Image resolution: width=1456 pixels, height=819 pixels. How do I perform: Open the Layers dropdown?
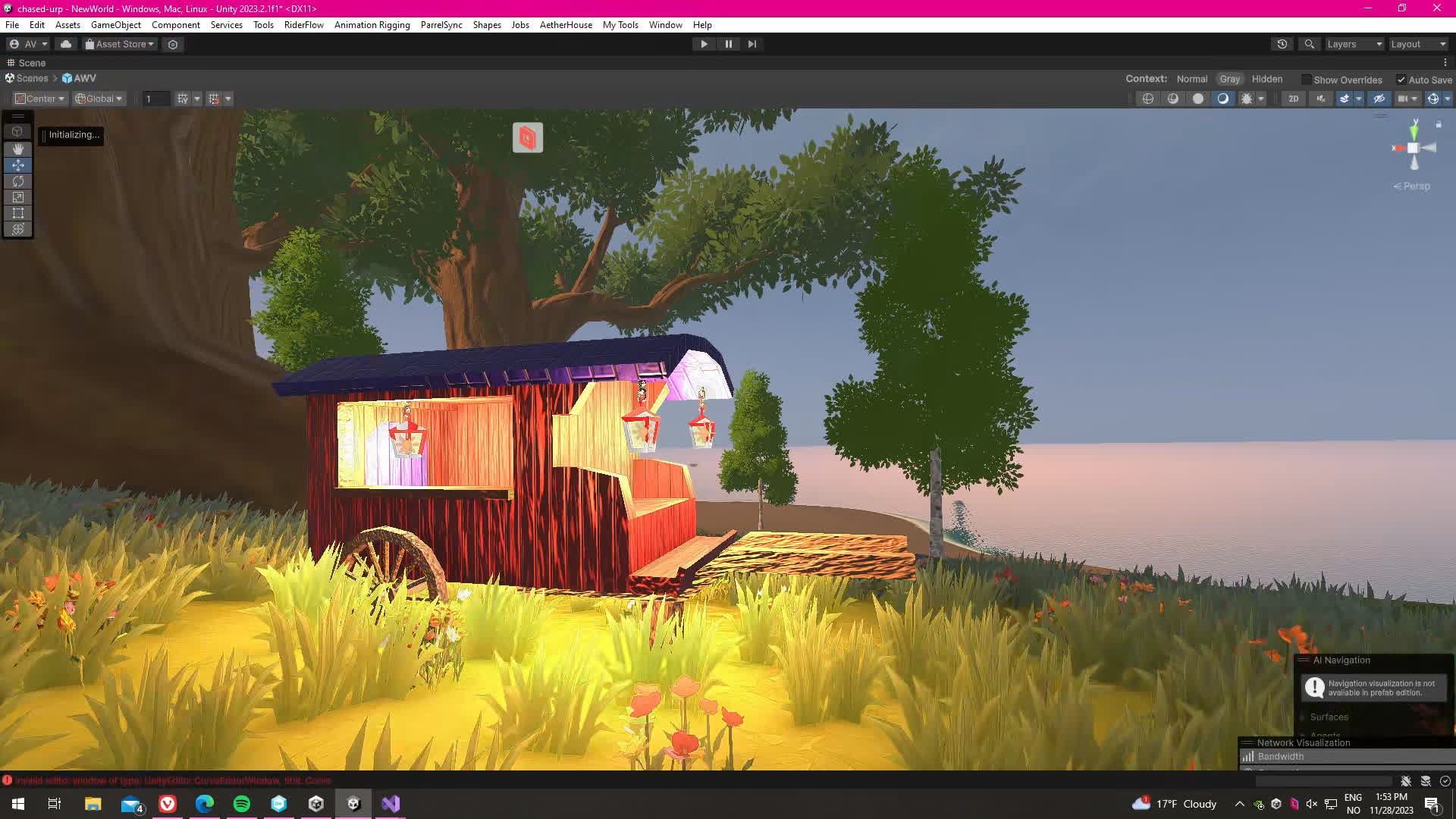(x=1354, y=44)
